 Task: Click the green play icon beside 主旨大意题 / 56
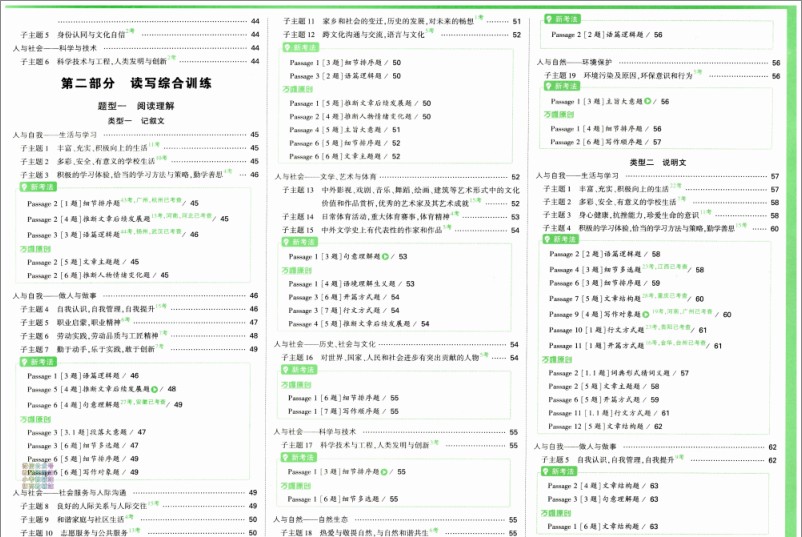pyautogui.click(x=648, y=101)
